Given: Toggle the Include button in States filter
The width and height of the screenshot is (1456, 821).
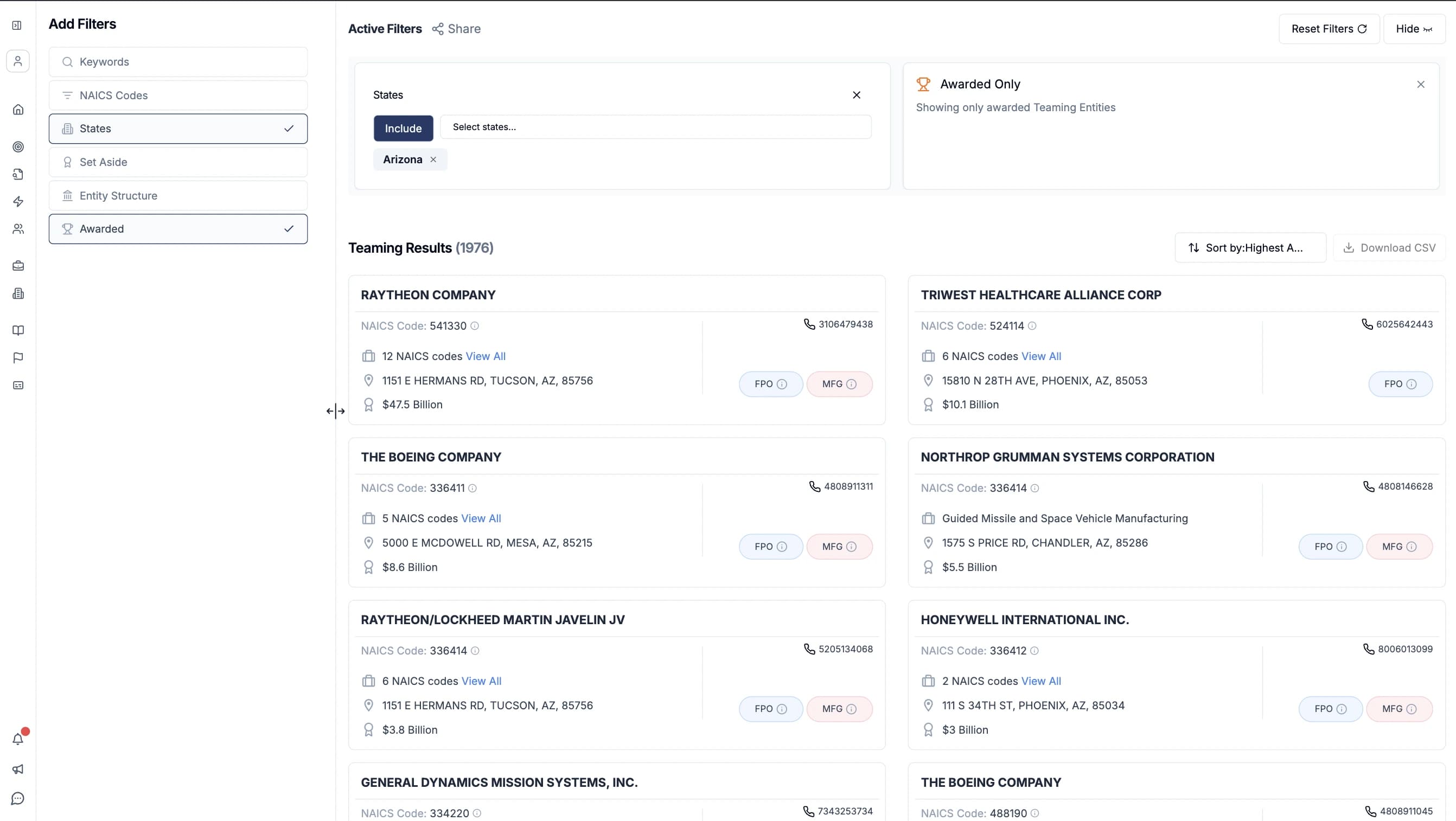Looking at the screenshot, I should coord(403,129).
